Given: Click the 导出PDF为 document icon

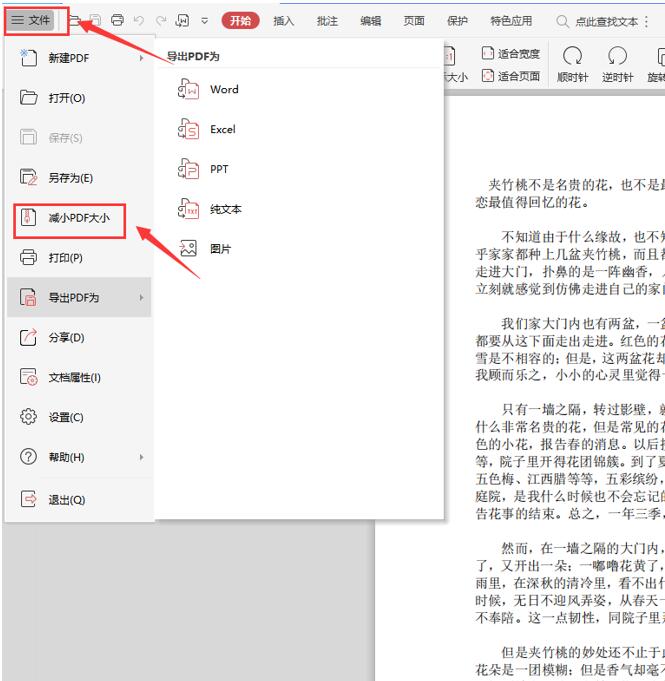Looking at the screenshot, I should click(28, 297).
